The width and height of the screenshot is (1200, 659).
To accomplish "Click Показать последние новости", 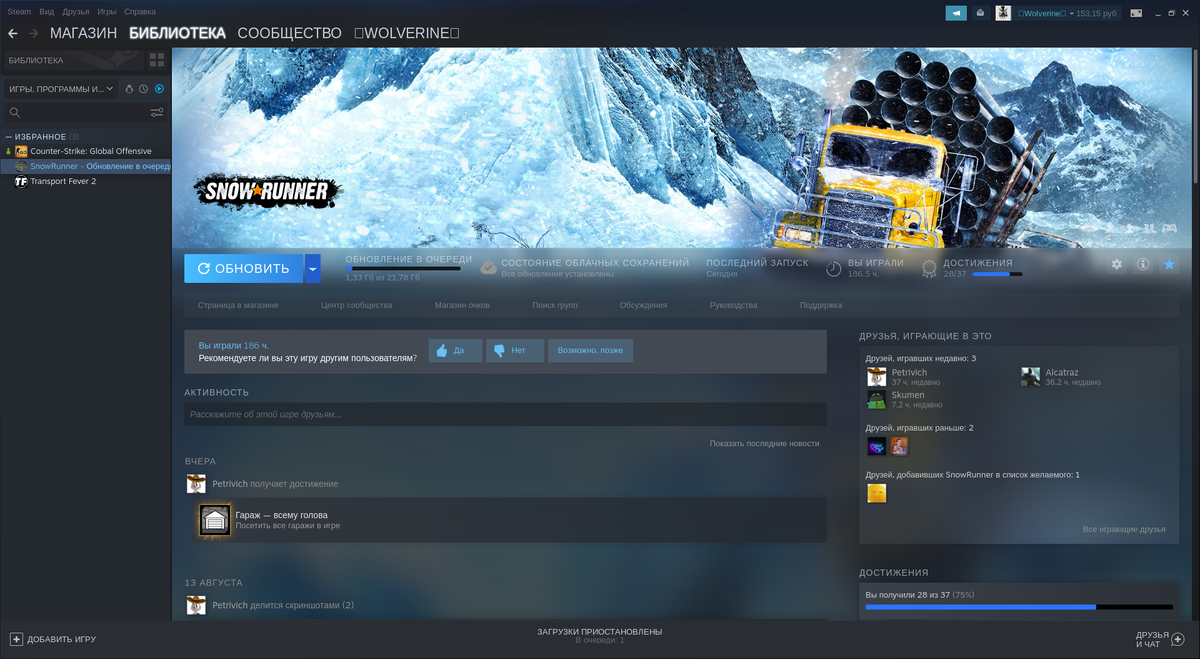I will point(764,443).
